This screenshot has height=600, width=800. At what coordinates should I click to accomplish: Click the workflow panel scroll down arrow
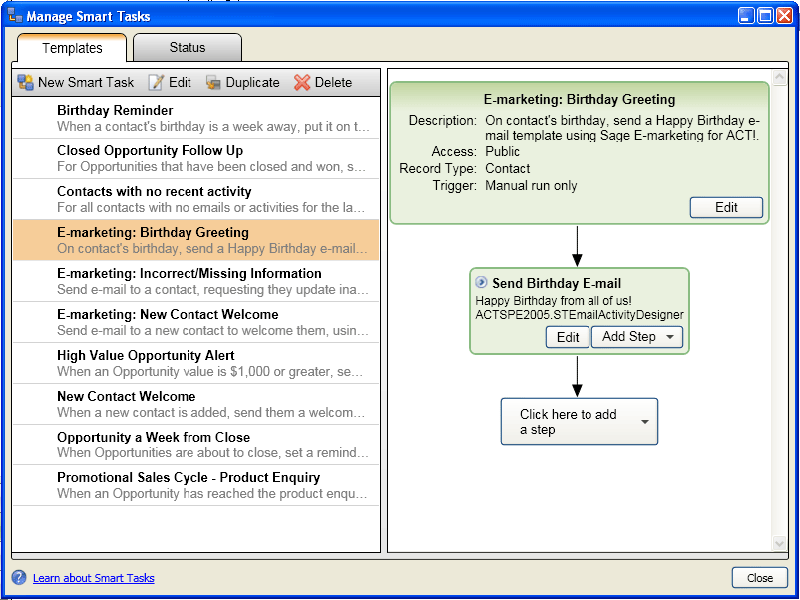781,543
